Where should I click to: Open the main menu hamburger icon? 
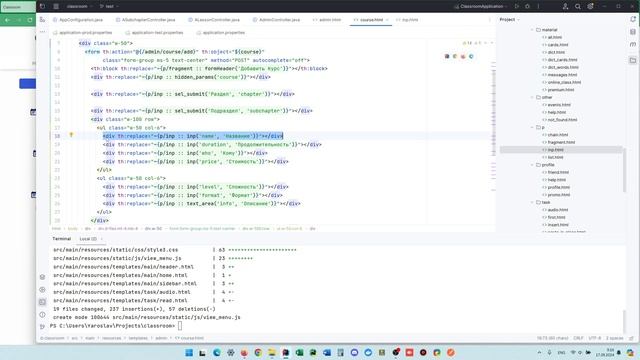coord(56,7)
